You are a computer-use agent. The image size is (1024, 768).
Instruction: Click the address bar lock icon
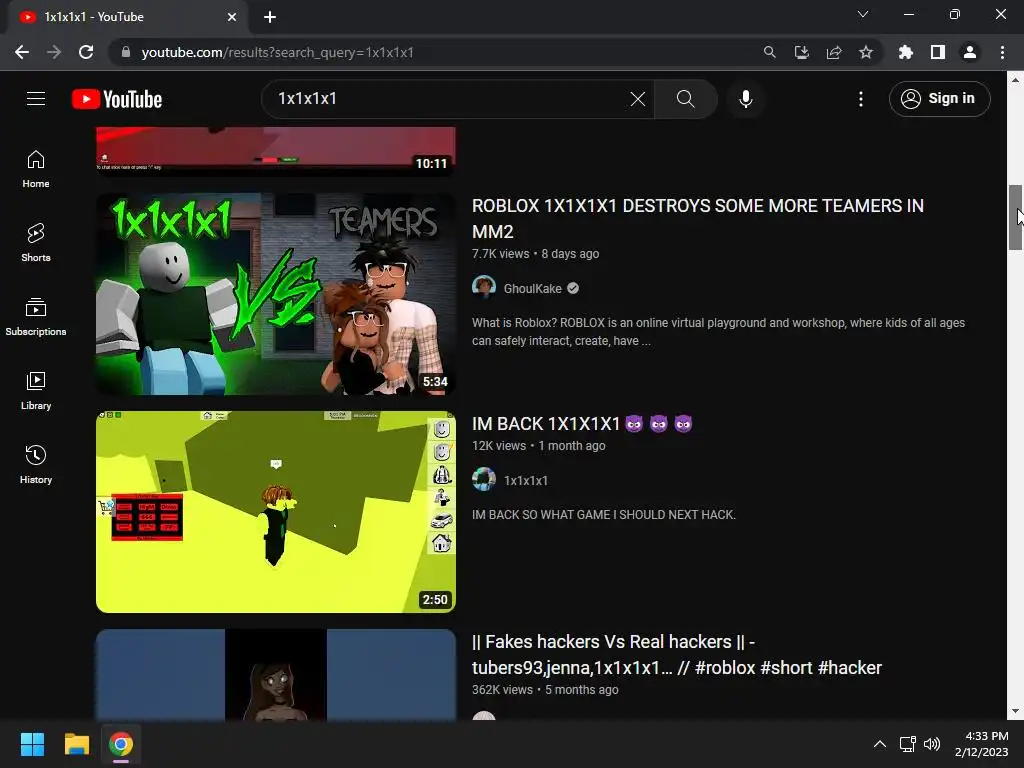point(126,52)
